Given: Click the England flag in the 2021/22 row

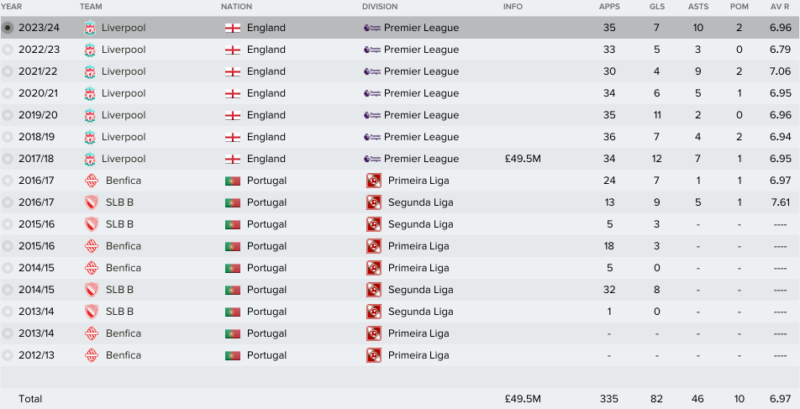Looking at the screenshot, I should [x=233, y=72].
